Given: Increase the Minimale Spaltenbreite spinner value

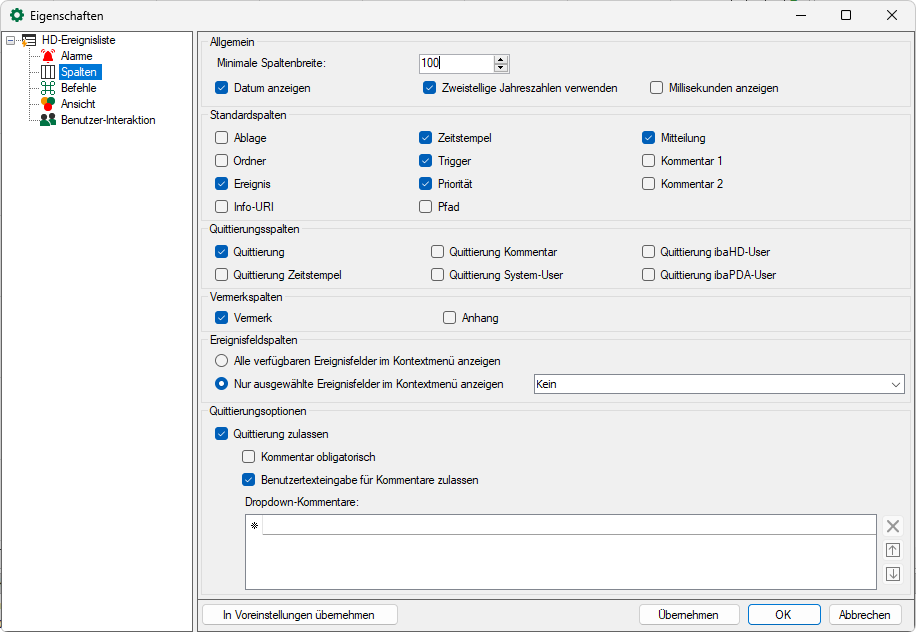Looking at the screenshot, I should tap(502, 58).
